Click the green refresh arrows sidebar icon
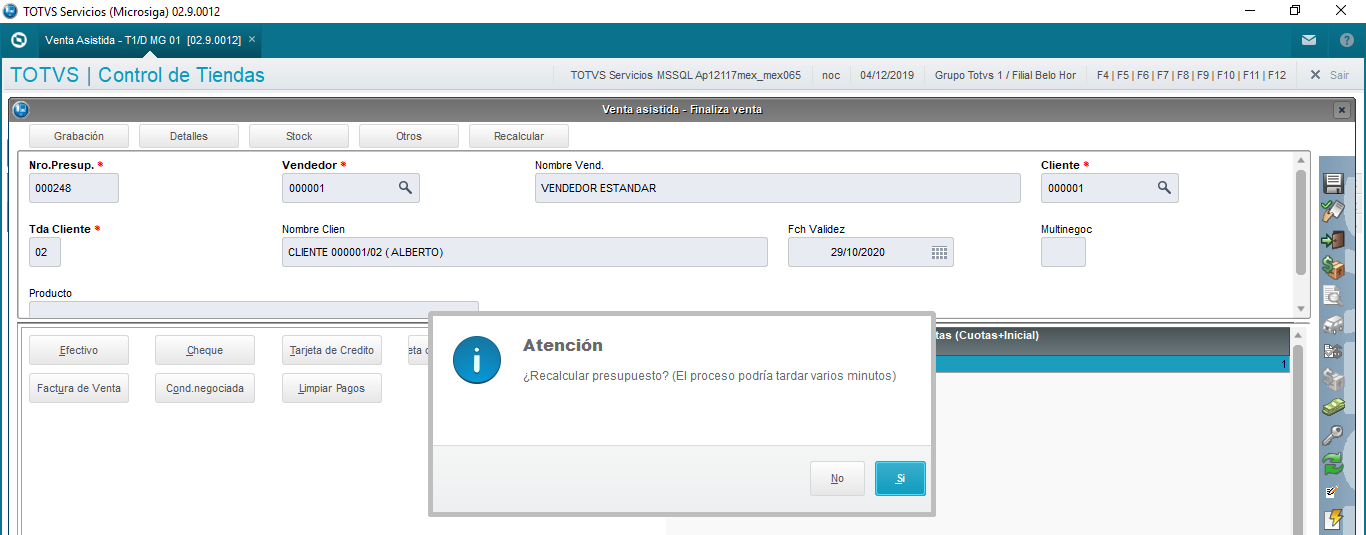The height and width of the screenshot is (535, 1366). point(1333,463)
